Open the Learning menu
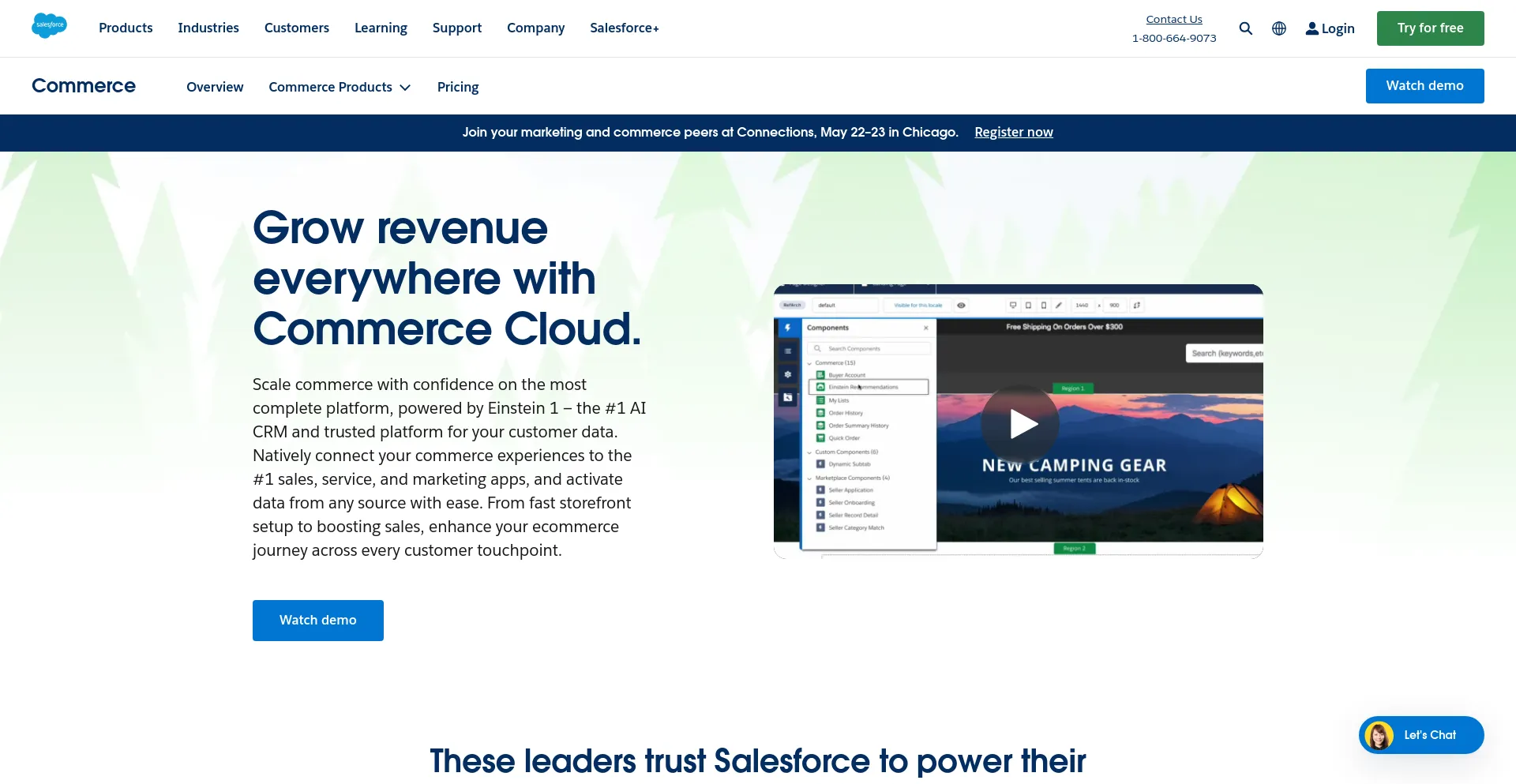The width and height of the screenshot is (1516, 784). [381, 28]
